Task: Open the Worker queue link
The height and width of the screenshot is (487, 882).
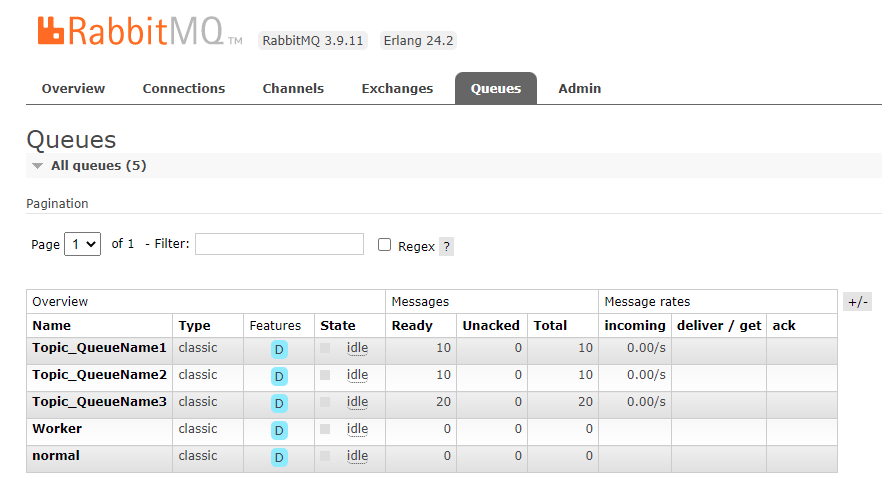Action: (57, 429)
